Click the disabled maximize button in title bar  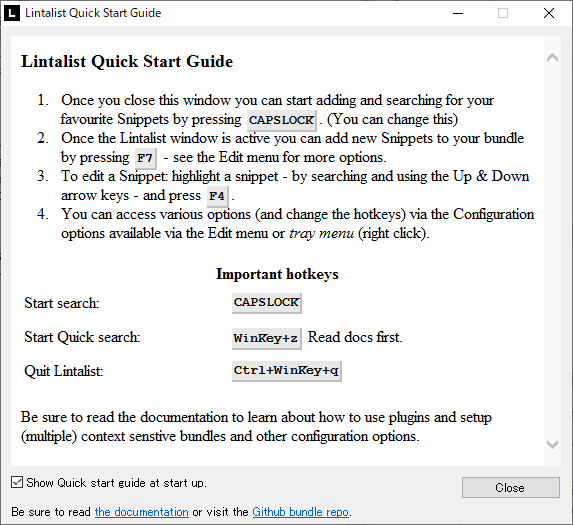[503, 14]
